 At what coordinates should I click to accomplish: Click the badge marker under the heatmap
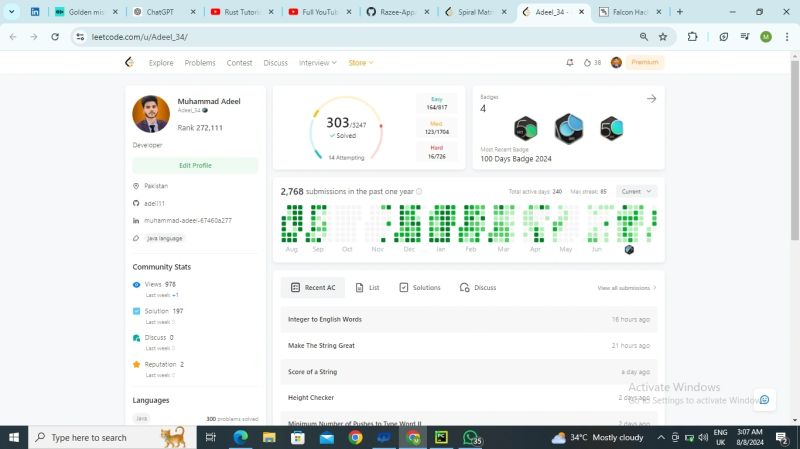[x=629, y=250]
